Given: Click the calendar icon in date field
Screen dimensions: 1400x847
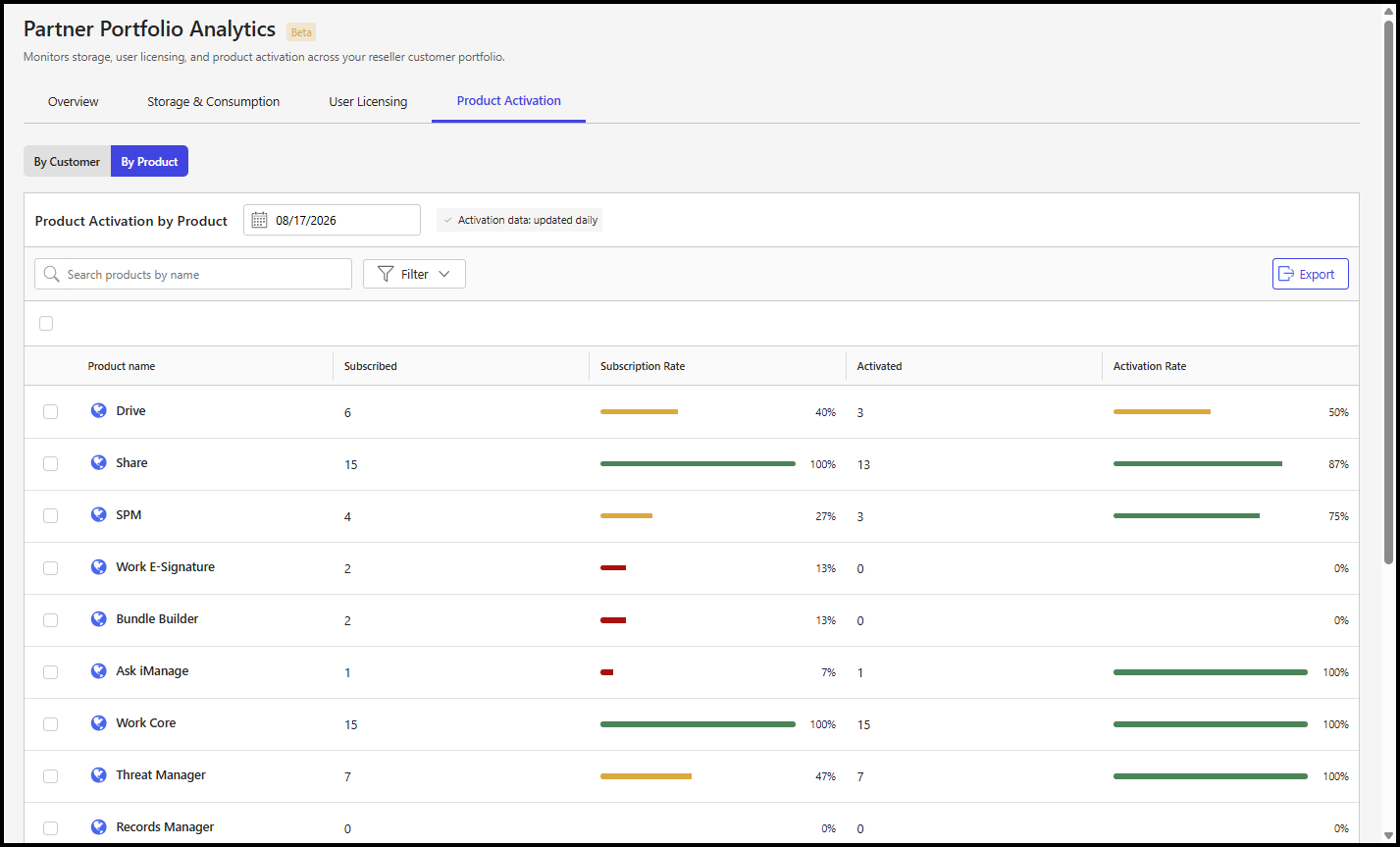Looking at the screenshot, I should [260, 220].
